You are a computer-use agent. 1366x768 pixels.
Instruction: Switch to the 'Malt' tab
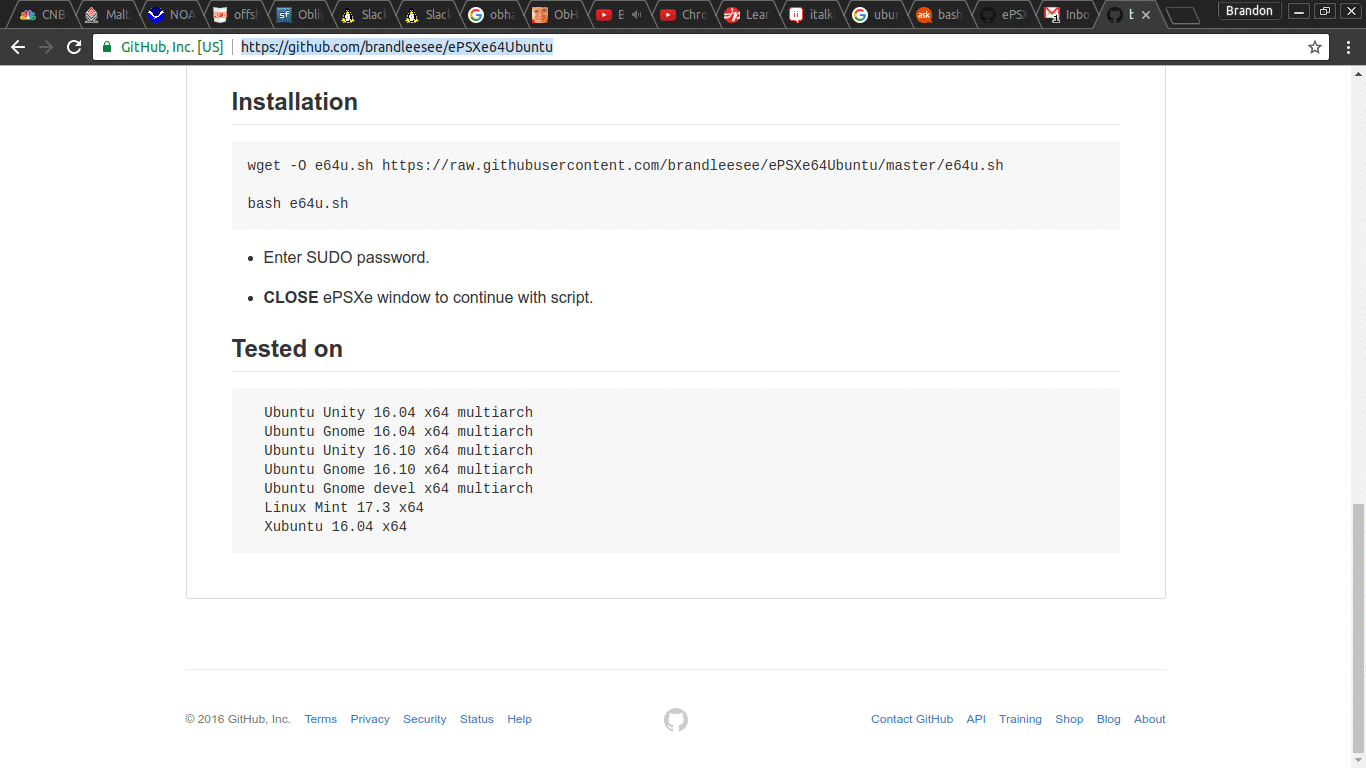107,15
